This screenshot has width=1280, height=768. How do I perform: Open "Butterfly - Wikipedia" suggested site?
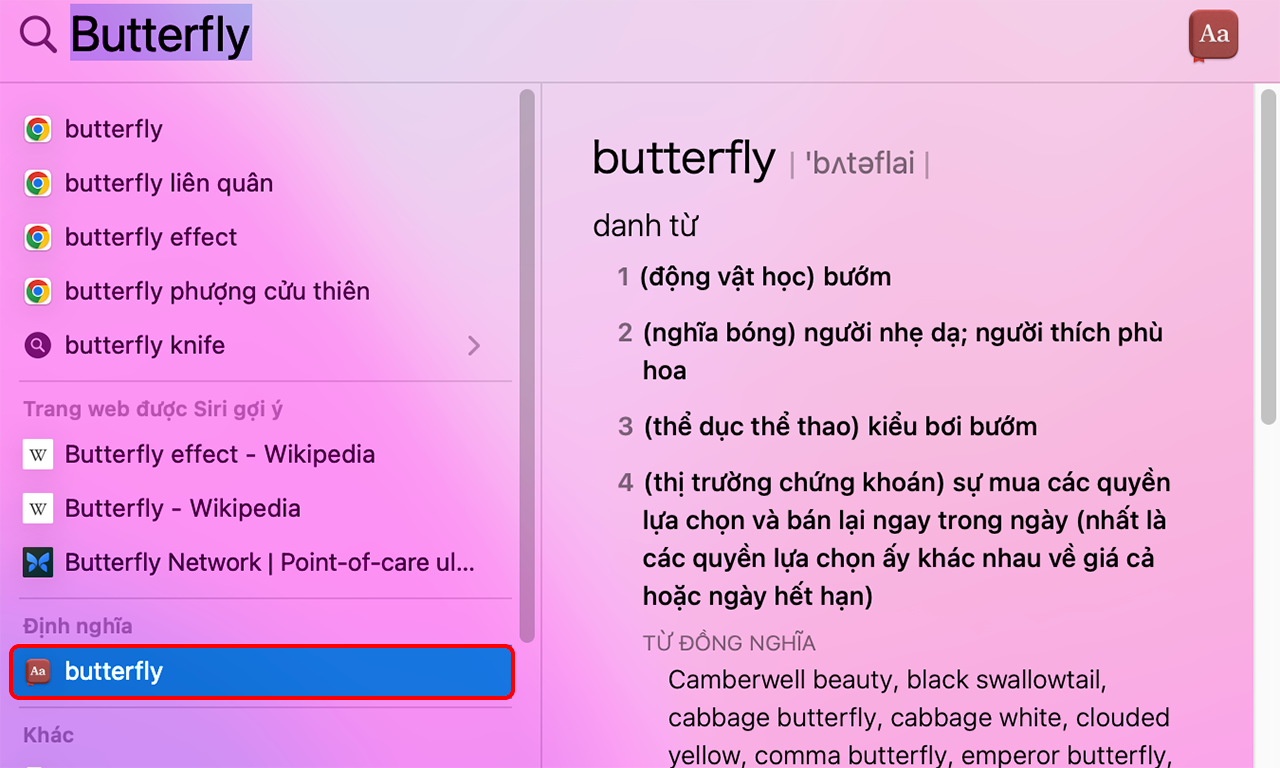click(182, 508)
